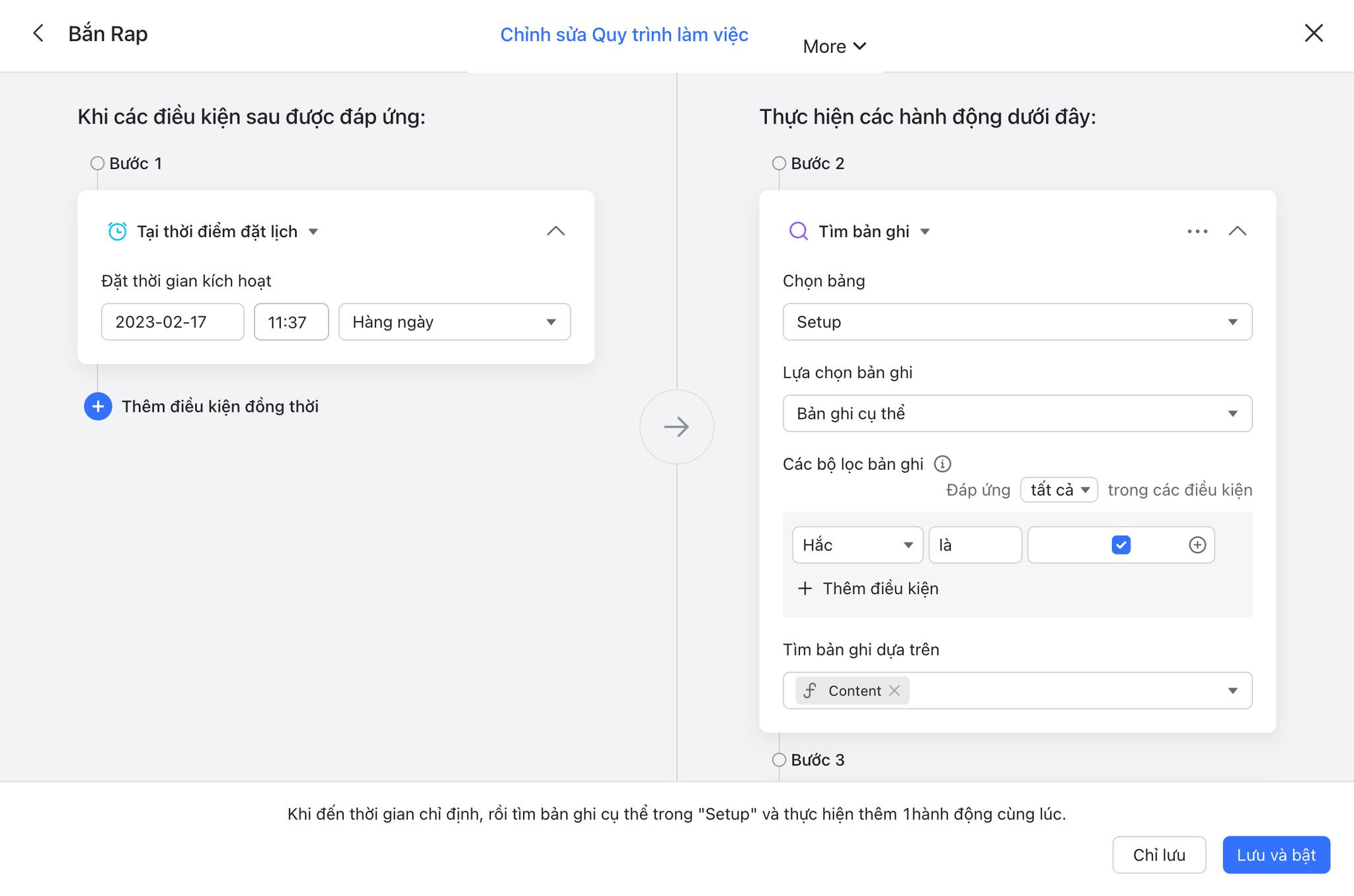Remove the Content tag with its X
1354x896 pixels.
tap(895, 691)
